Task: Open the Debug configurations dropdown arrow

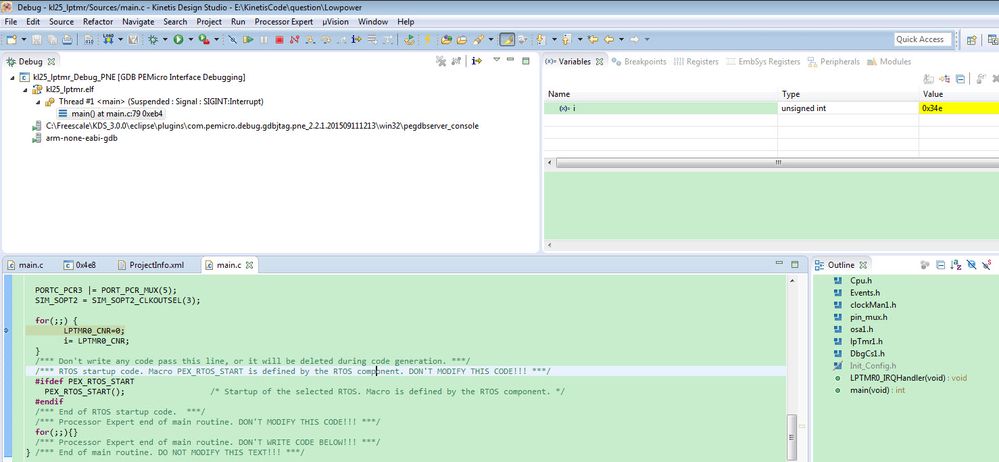Action: click(x=165, y=40)
